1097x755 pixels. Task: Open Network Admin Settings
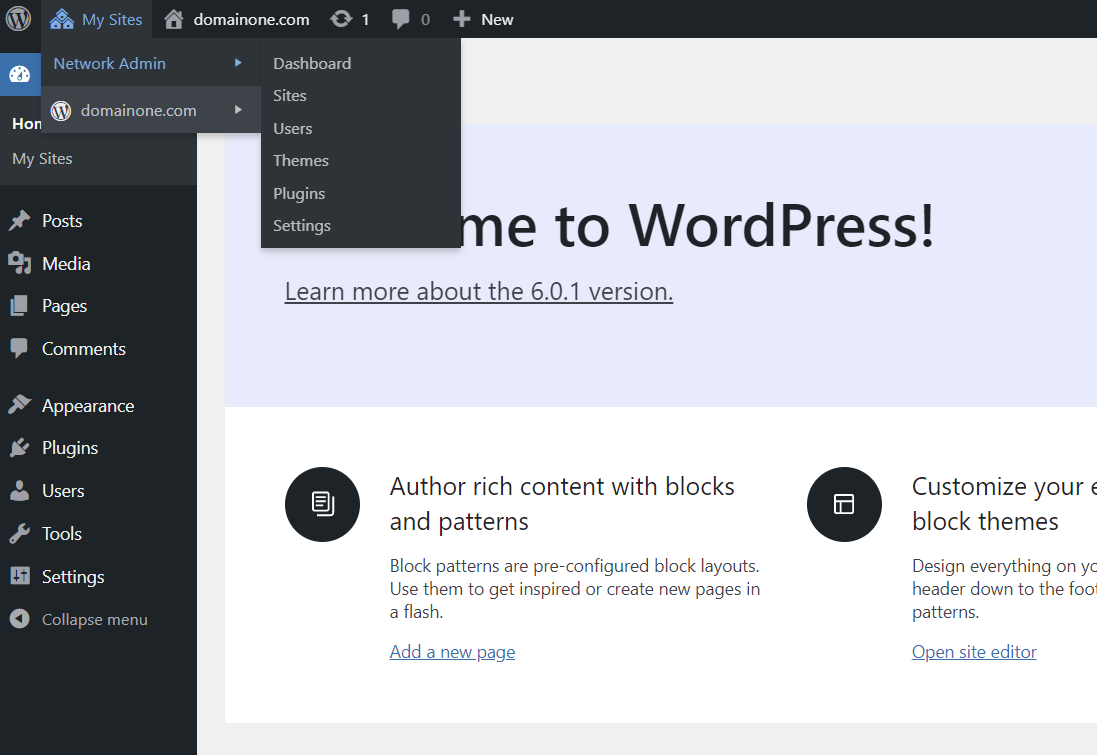(x=302, y=225)
